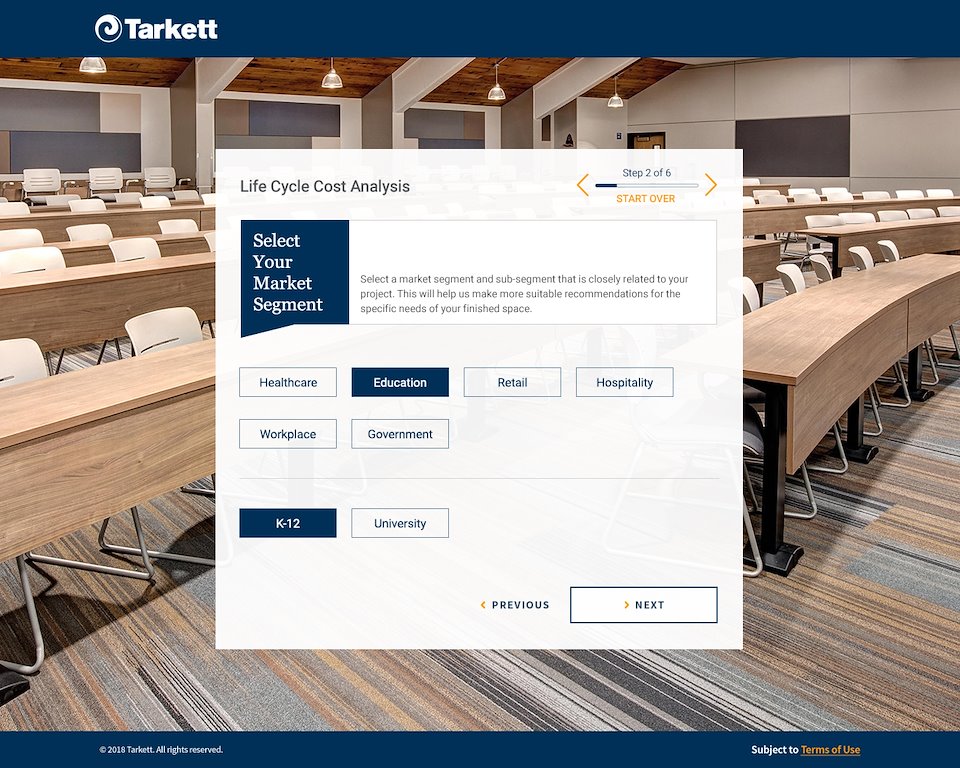Go back using the left step arrow

583,185
